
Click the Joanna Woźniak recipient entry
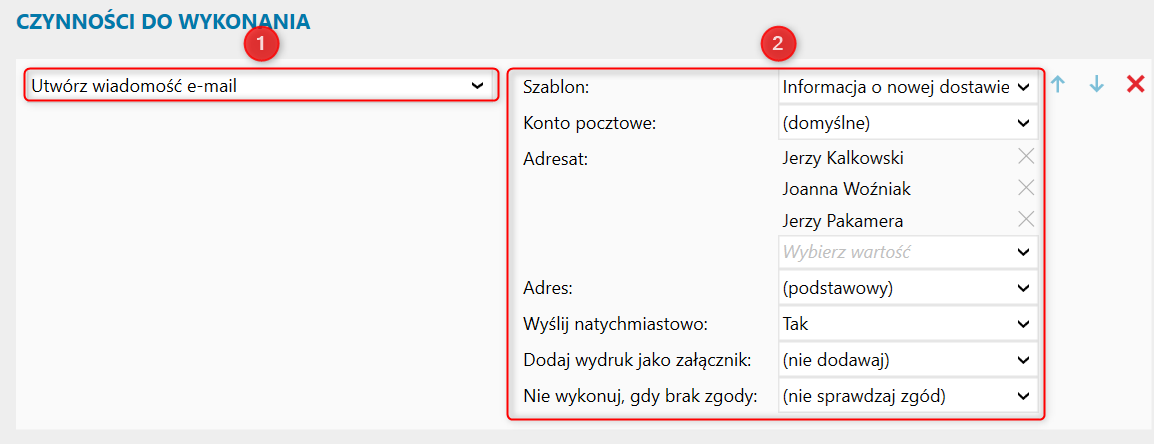click(x=847, y=189)
